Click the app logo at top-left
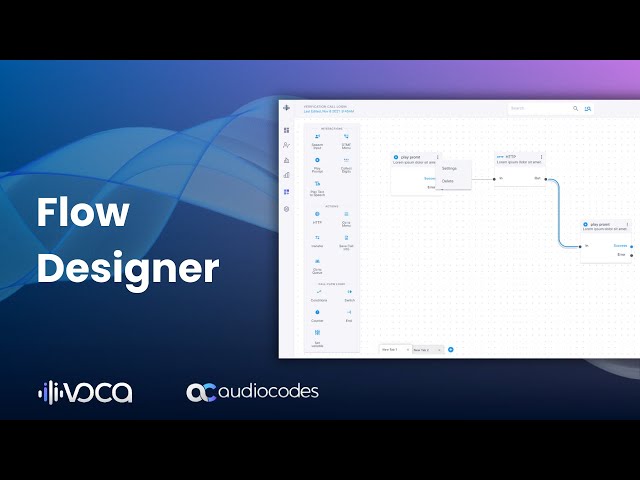The image size is (640, 480). coord(287,108)
